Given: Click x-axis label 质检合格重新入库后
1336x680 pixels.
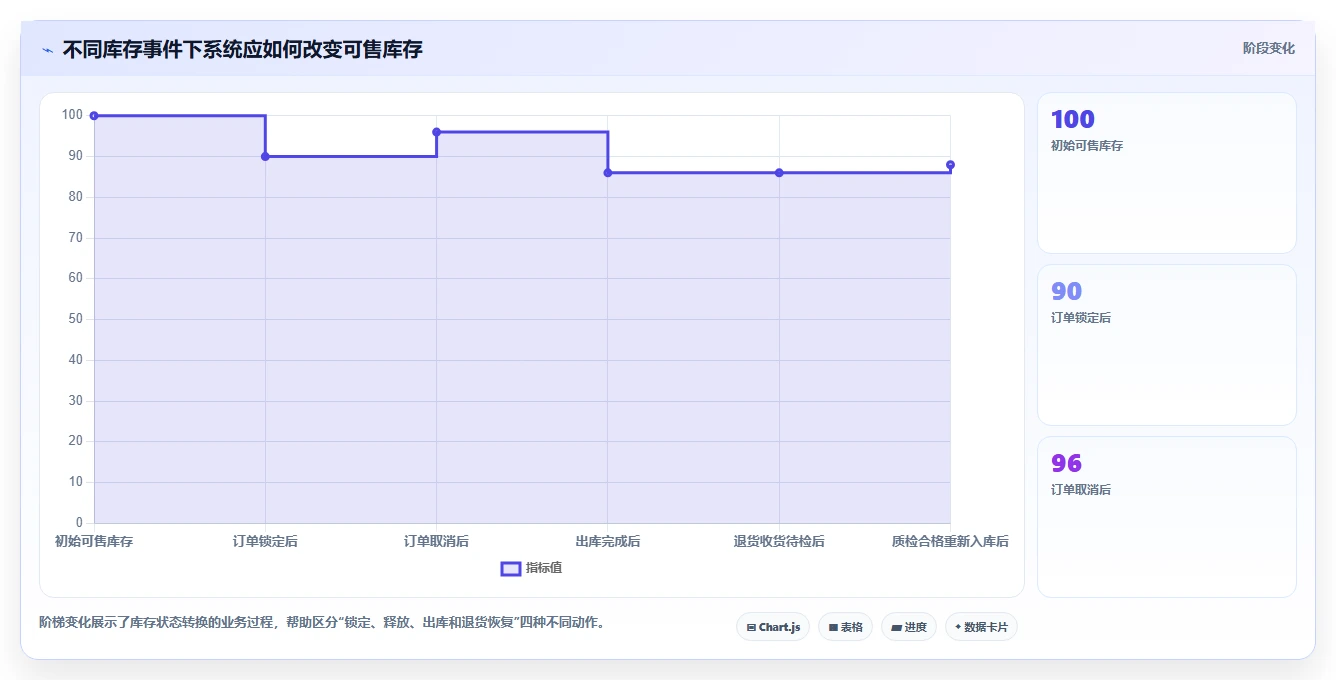Looking at the screenshot, I should pos(950,541).
